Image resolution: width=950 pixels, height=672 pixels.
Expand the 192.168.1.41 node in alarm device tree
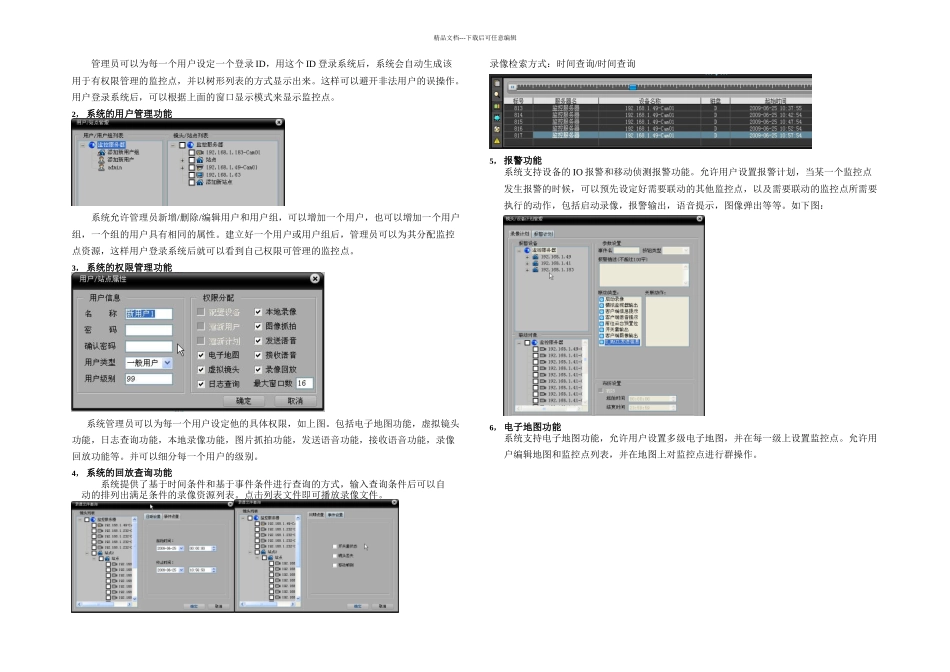528,264
